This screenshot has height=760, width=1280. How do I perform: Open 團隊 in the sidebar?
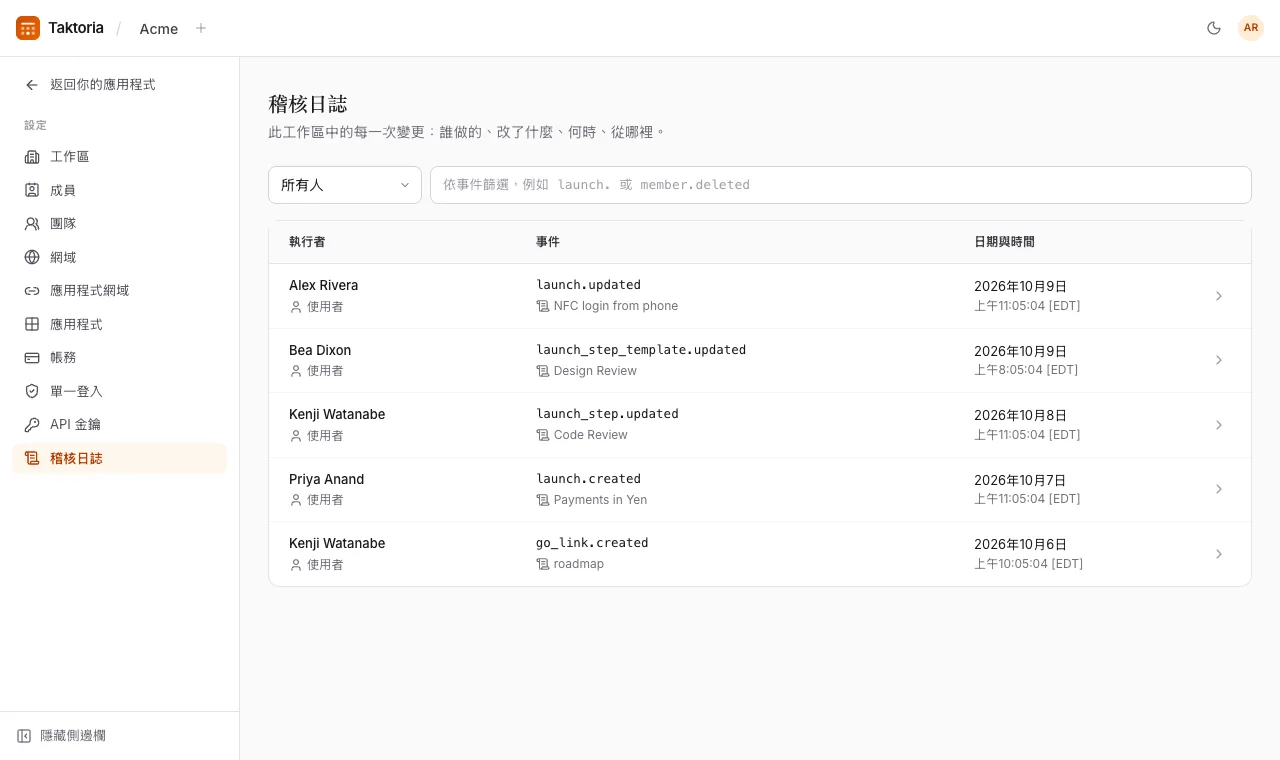119,224
